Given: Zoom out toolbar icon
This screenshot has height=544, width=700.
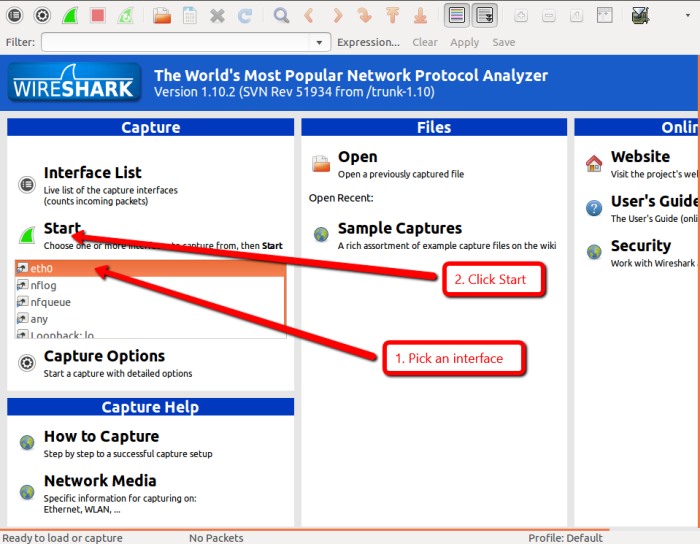Looking at the screenshot, I should tap(549, 16).
